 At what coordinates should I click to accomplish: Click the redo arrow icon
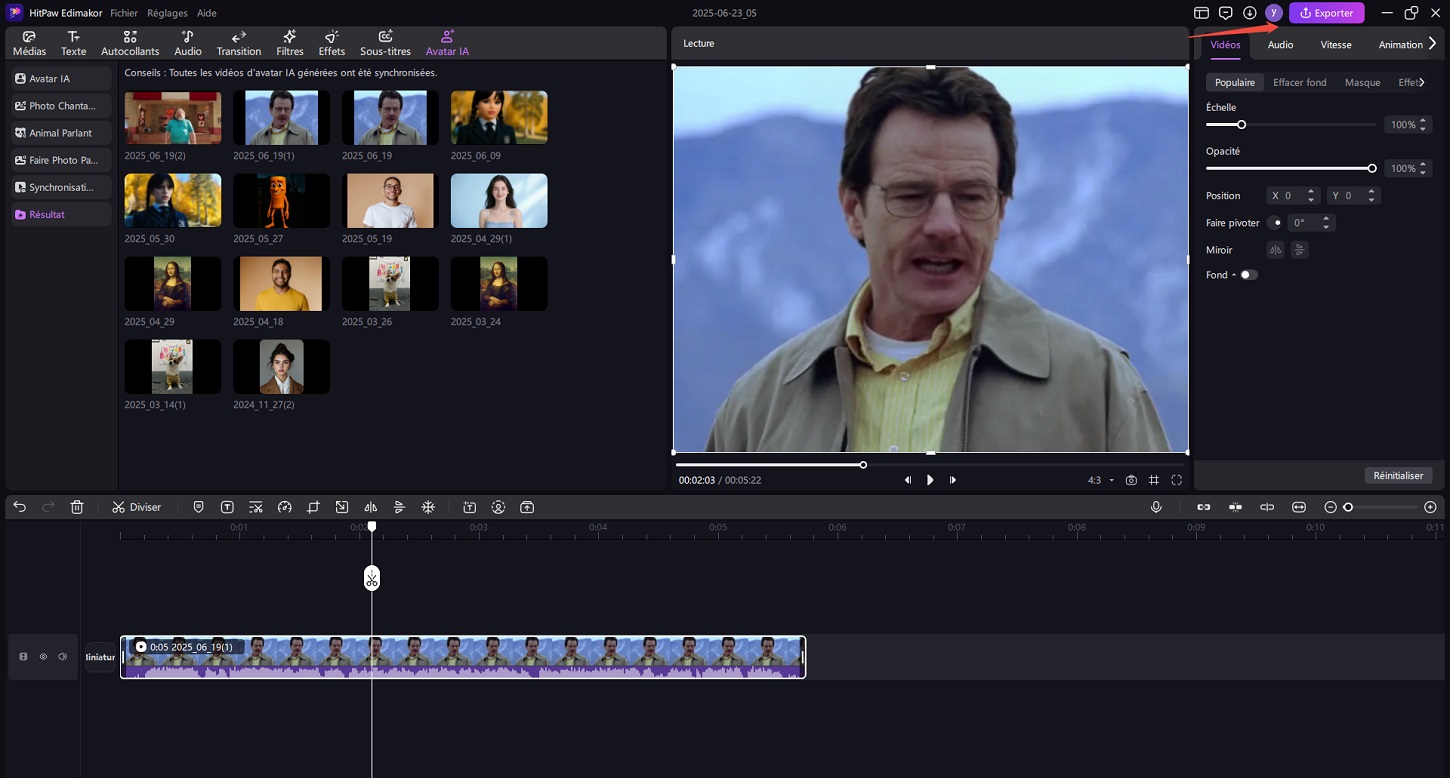pyautogui.click(x=48, y=507)
